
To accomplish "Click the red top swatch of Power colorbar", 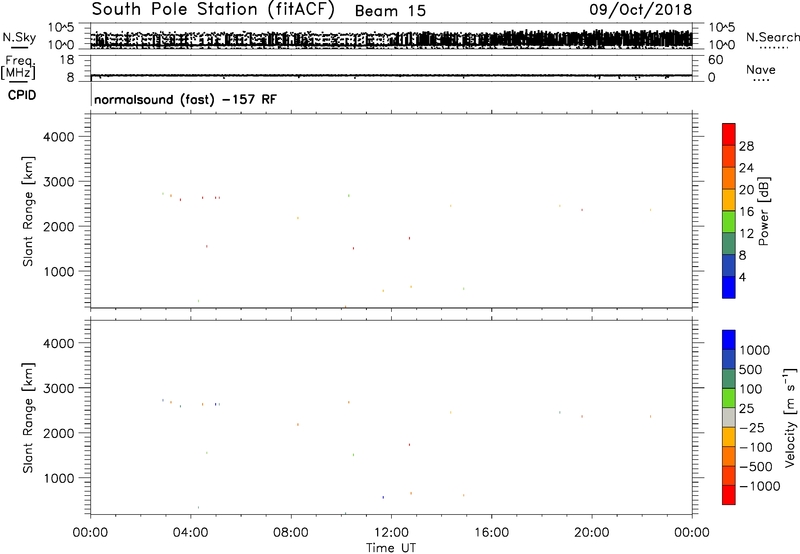I will 728,134.
